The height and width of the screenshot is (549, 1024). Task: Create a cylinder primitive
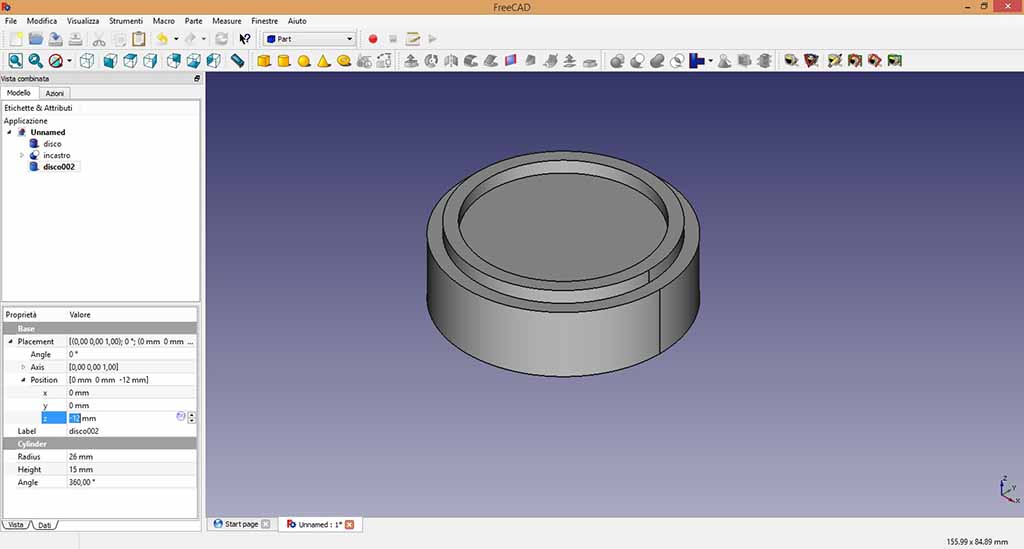(283, 61)
